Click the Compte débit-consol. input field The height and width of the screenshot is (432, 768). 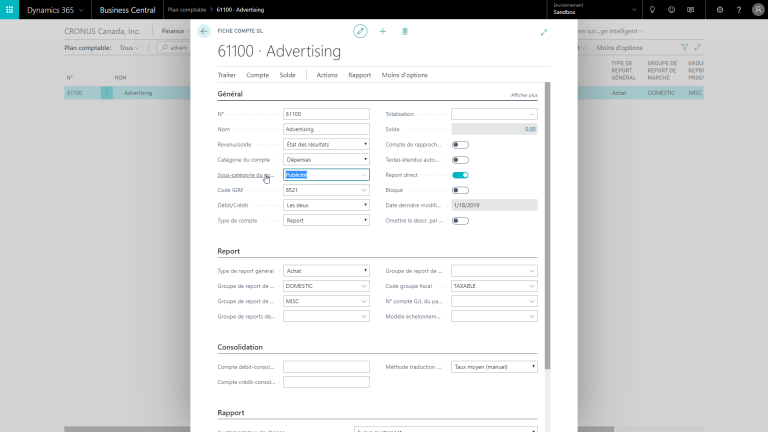point(326,367)
